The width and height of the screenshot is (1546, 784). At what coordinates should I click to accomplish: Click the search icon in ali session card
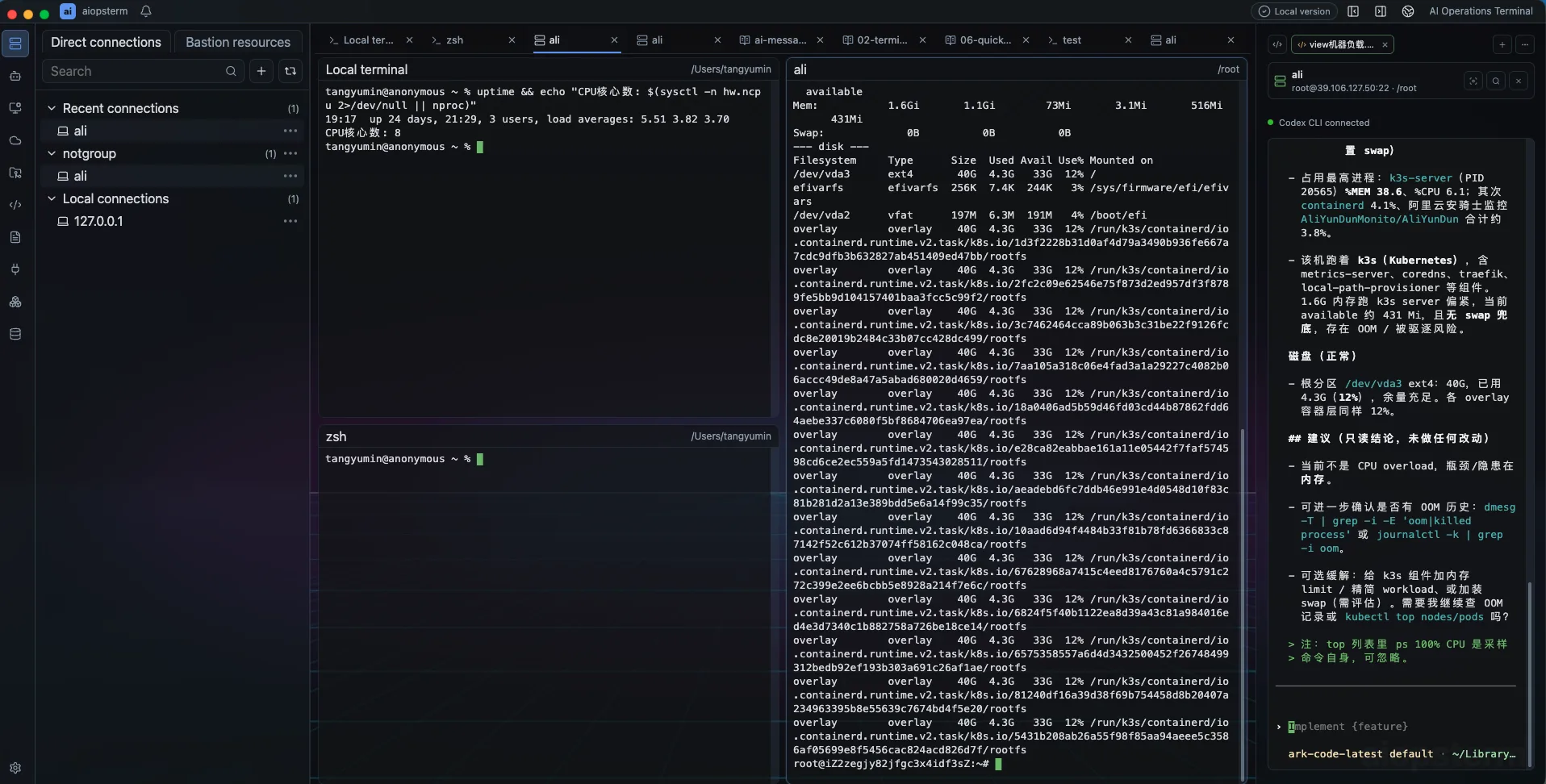pyautogui.click(x=1496, y=81)
